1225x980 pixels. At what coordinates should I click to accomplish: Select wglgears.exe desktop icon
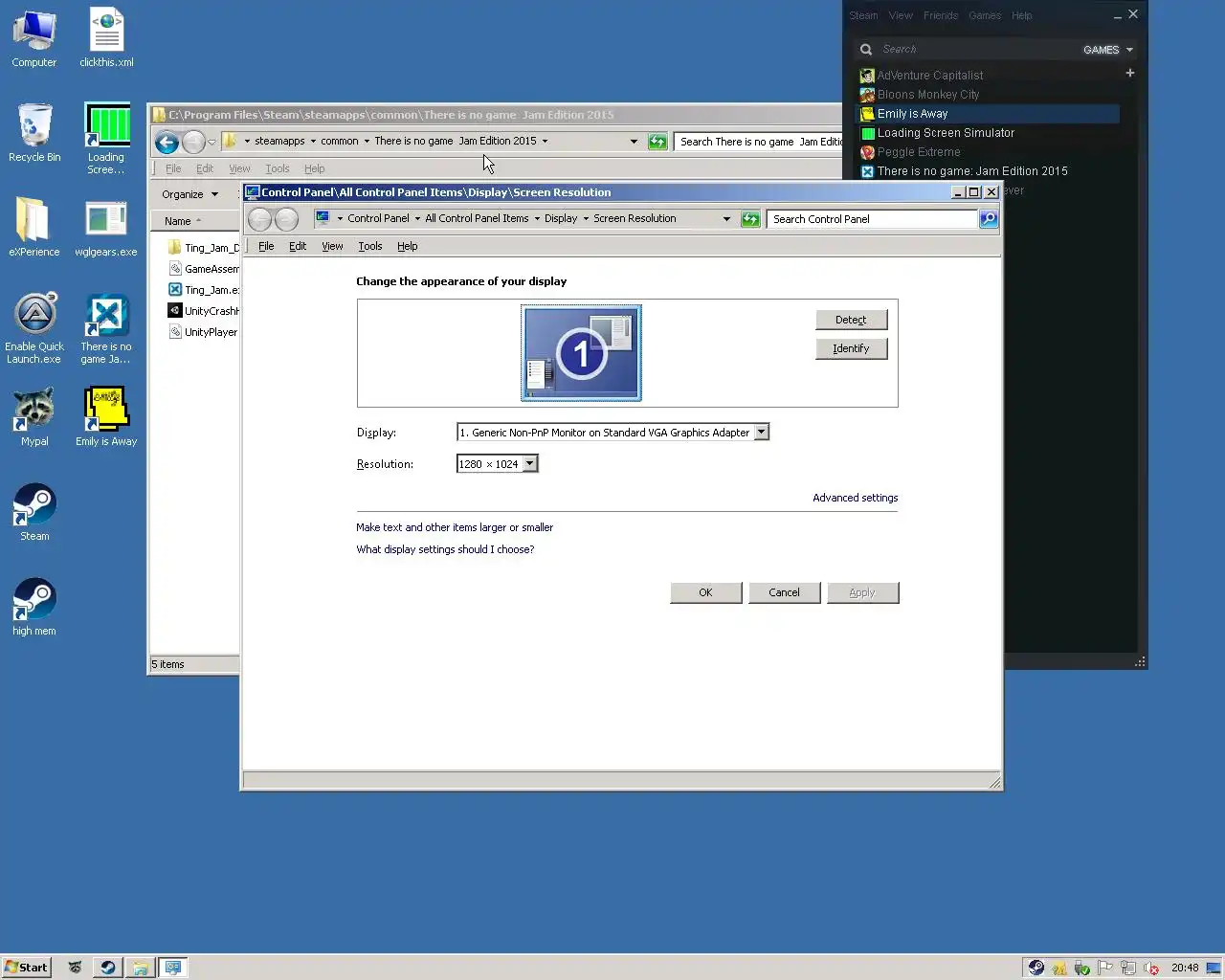tap(106, 228)
